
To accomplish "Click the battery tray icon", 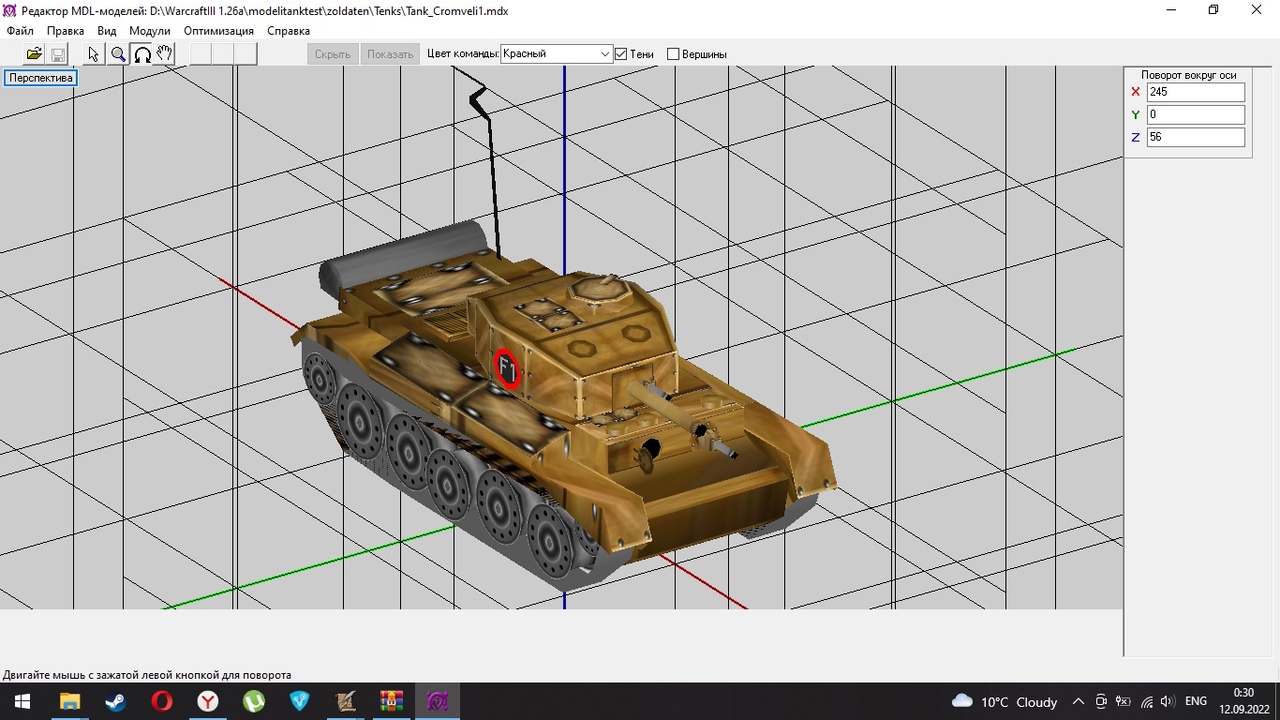I will point(1123,702).
